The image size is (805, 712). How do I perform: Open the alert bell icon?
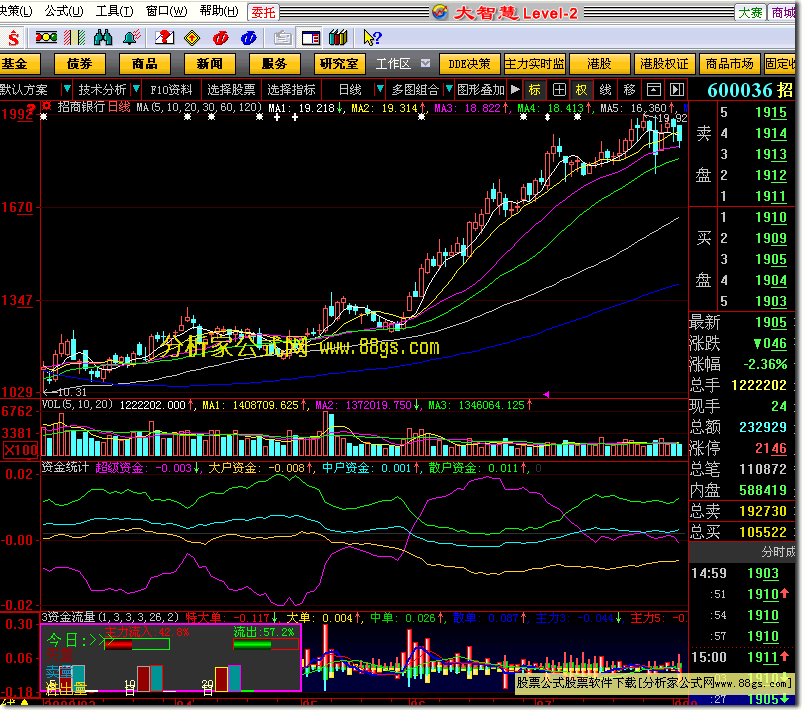pos(132,37)
